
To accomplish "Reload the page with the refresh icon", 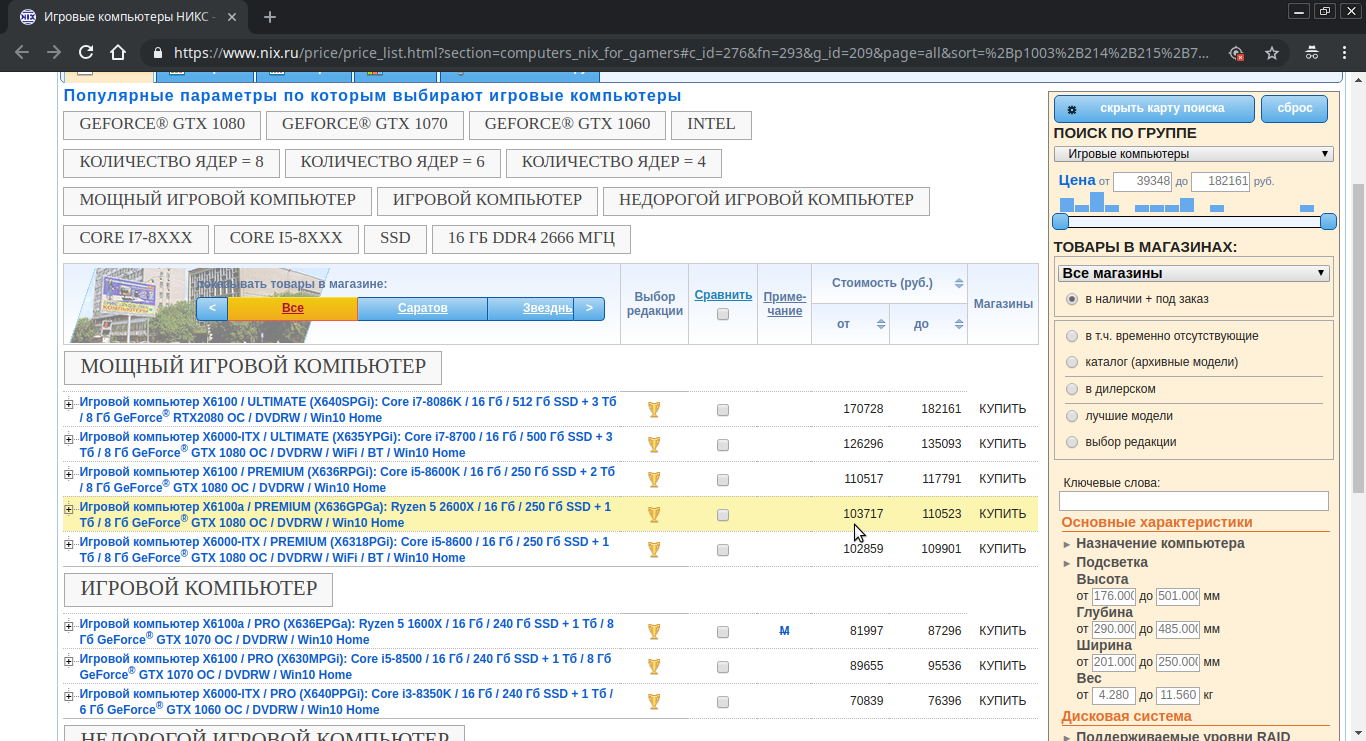I will [86, 52].
